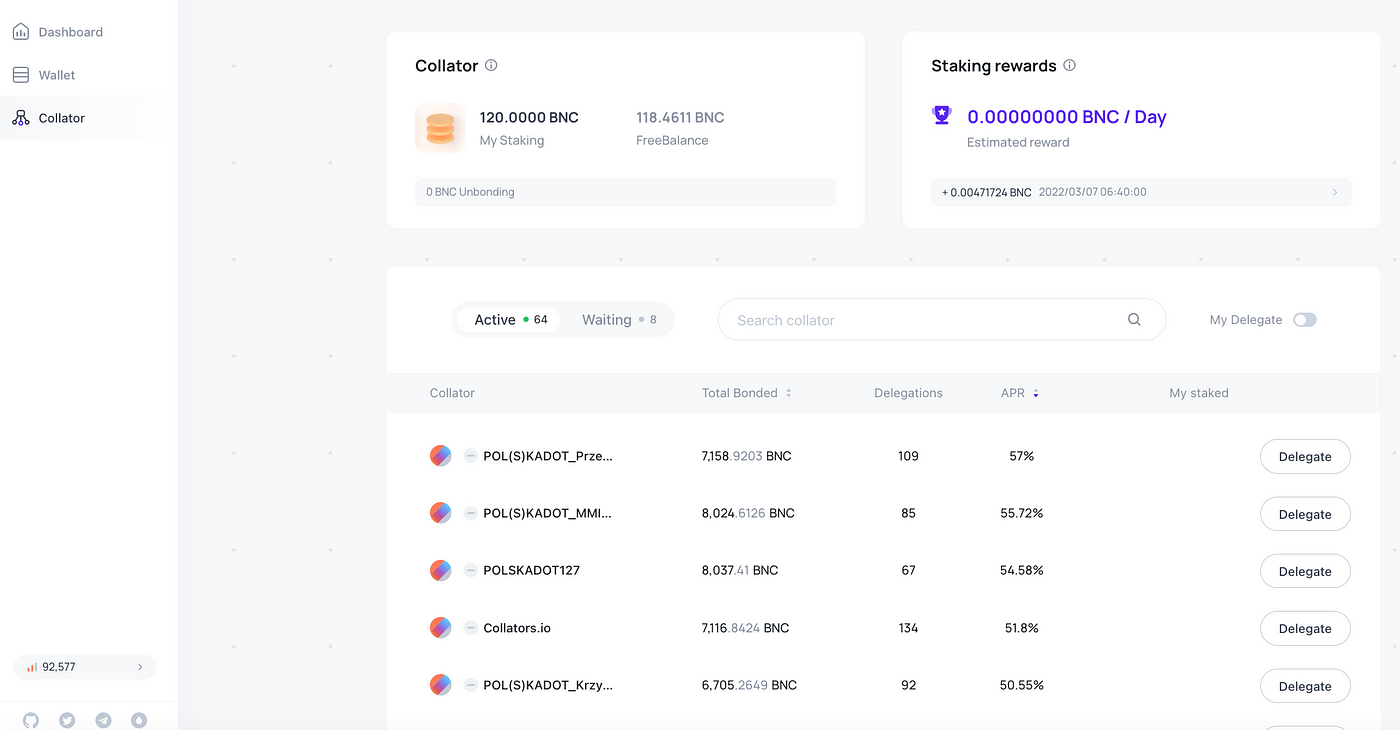Focus the Search collator input field
The height and width of the screenshot is (730, 1400).
942,320
